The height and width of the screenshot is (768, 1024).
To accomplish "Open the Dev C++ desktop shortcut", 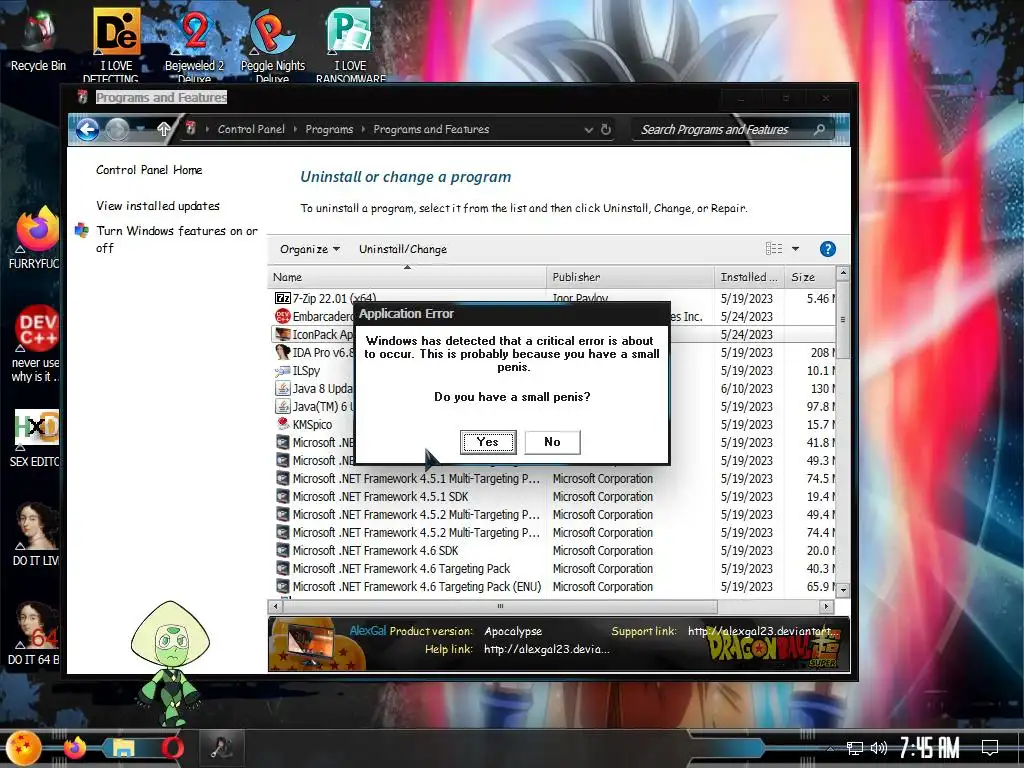I will (36, 344).
